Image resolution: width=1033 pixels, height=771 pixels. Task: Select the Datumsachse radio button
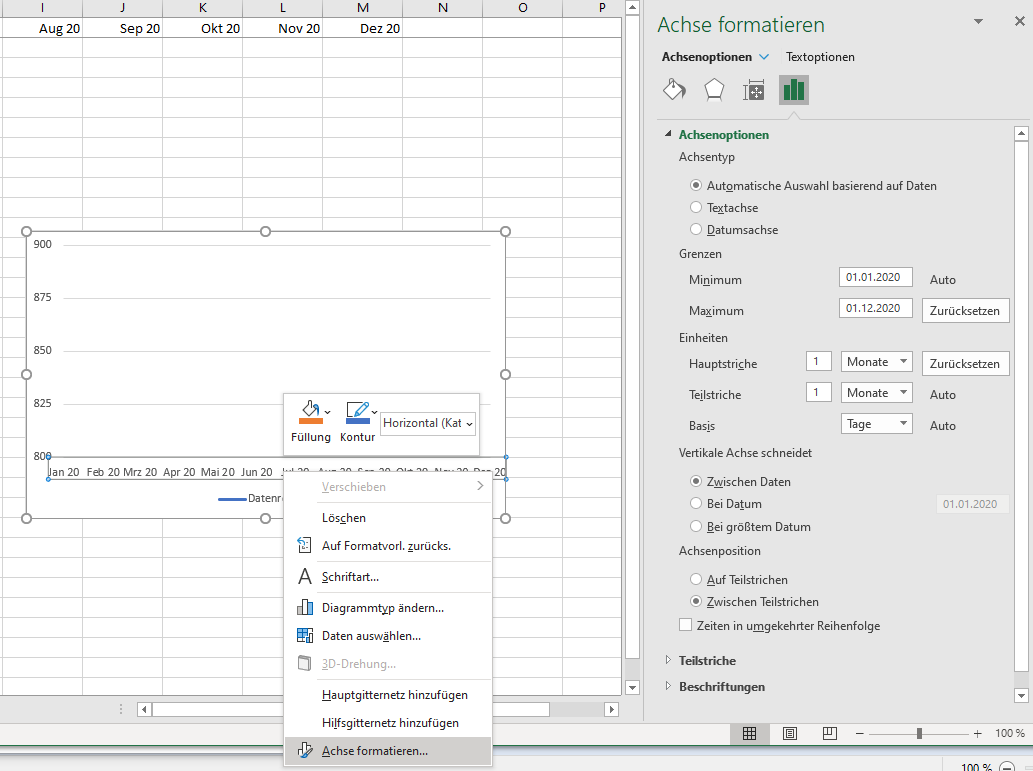[696, 229]
